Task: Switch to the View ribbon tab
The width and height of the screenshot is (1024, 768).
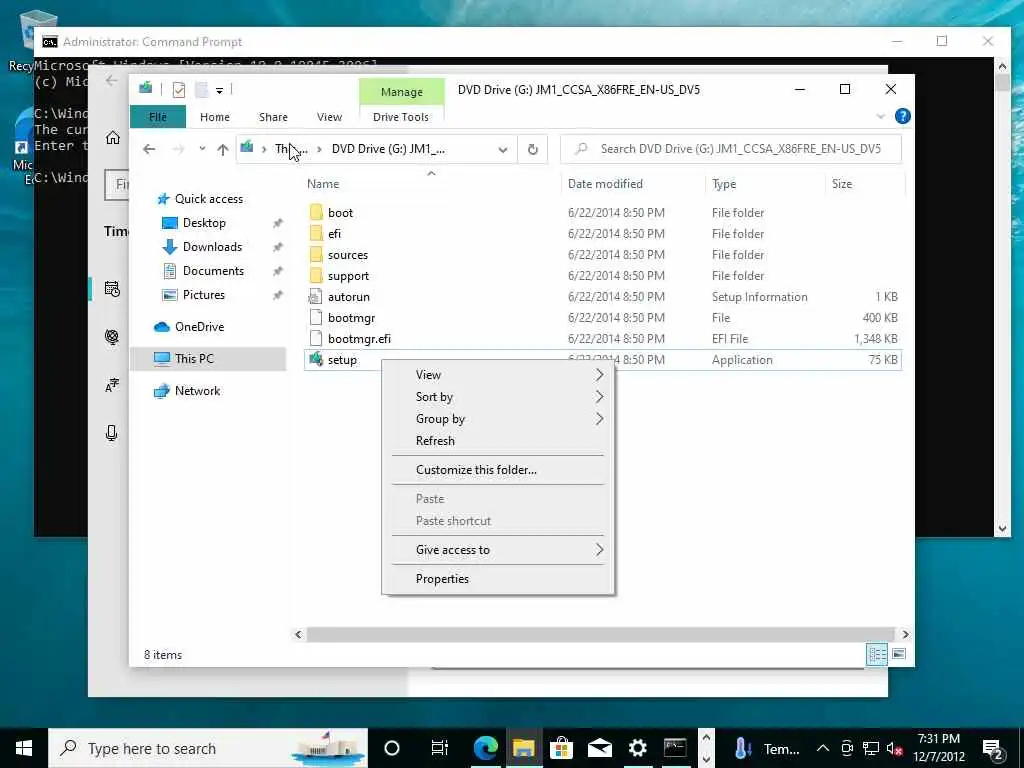Action: [329, 117]
